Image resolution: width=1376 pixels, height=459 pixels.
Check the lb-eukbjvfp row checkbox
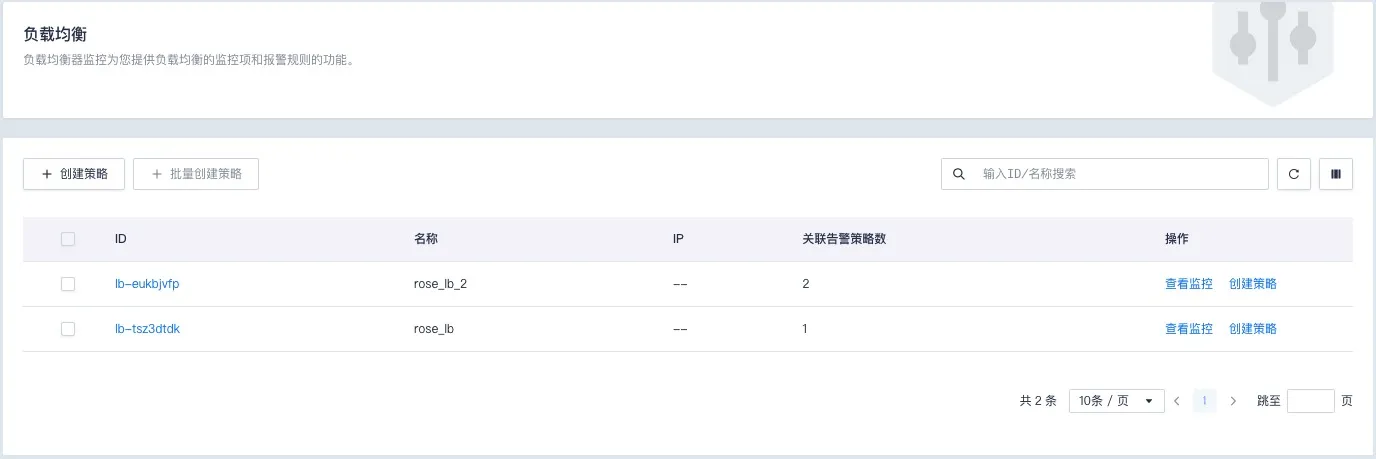tap(68, 284)
